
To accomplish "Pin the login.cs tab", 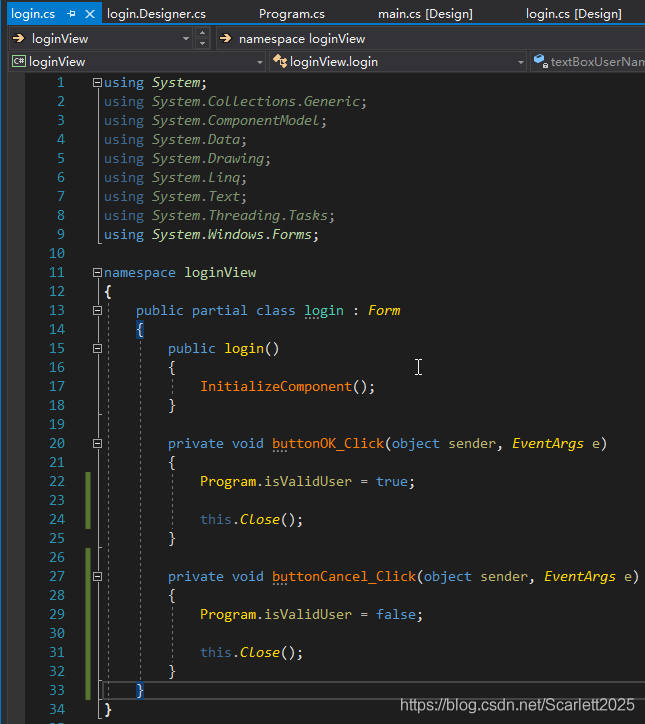I will point(71,14).
